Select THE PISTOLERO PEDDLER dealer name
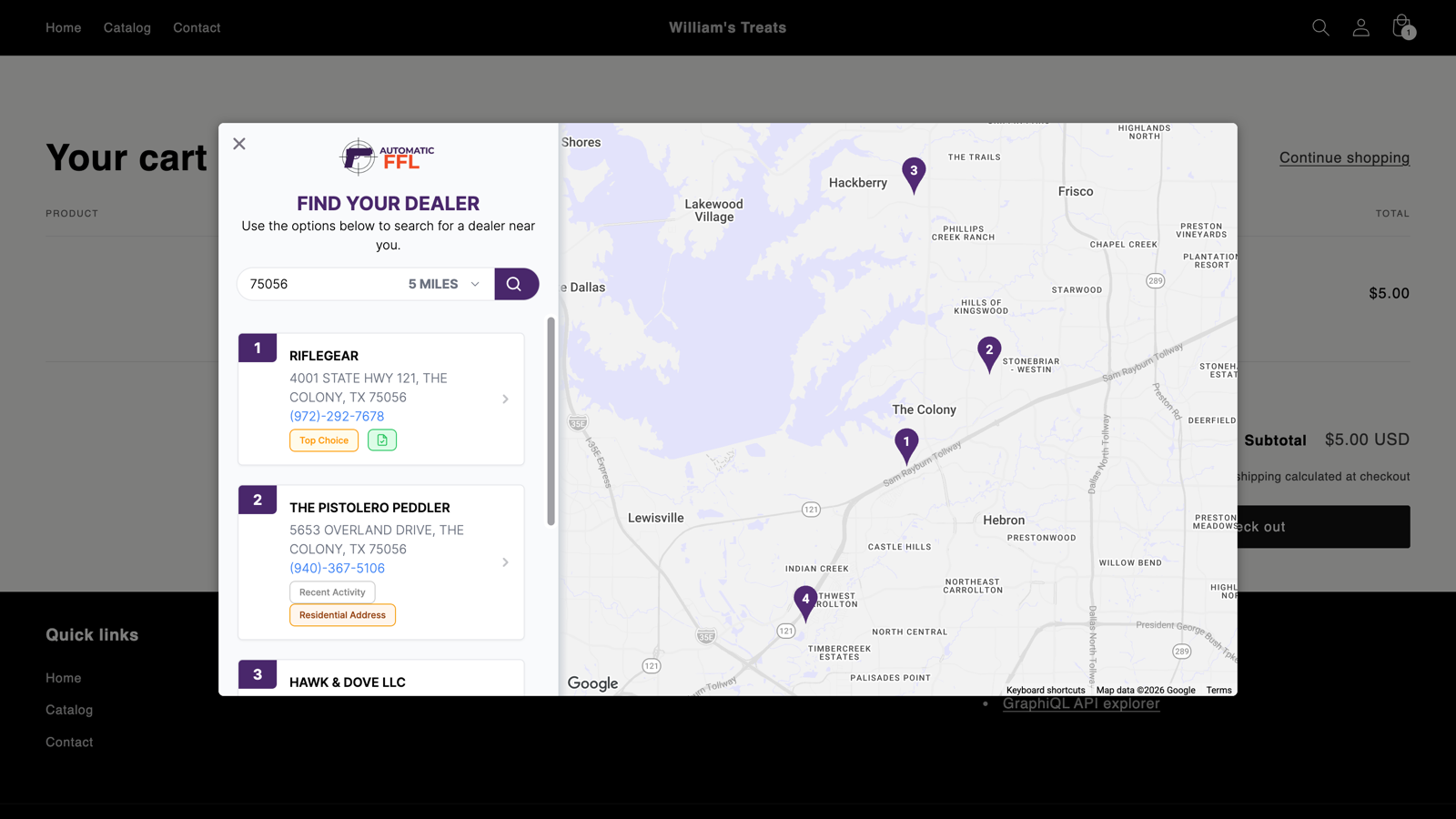Viewport: 1456px width, 819px height. tap(369, 508)
